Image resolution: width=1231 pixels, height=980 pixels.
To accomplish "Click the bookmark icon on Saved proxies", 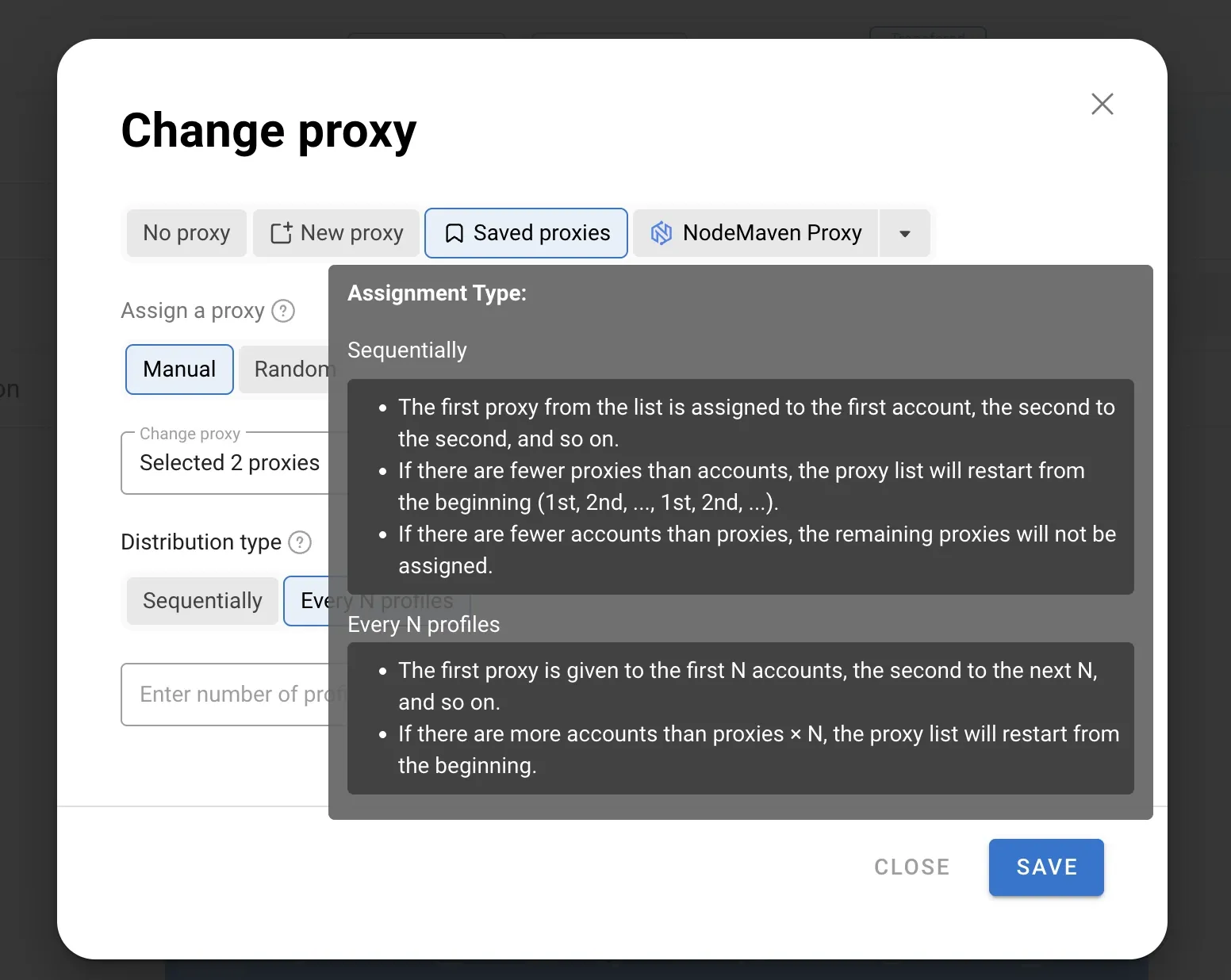I will 454,233.
